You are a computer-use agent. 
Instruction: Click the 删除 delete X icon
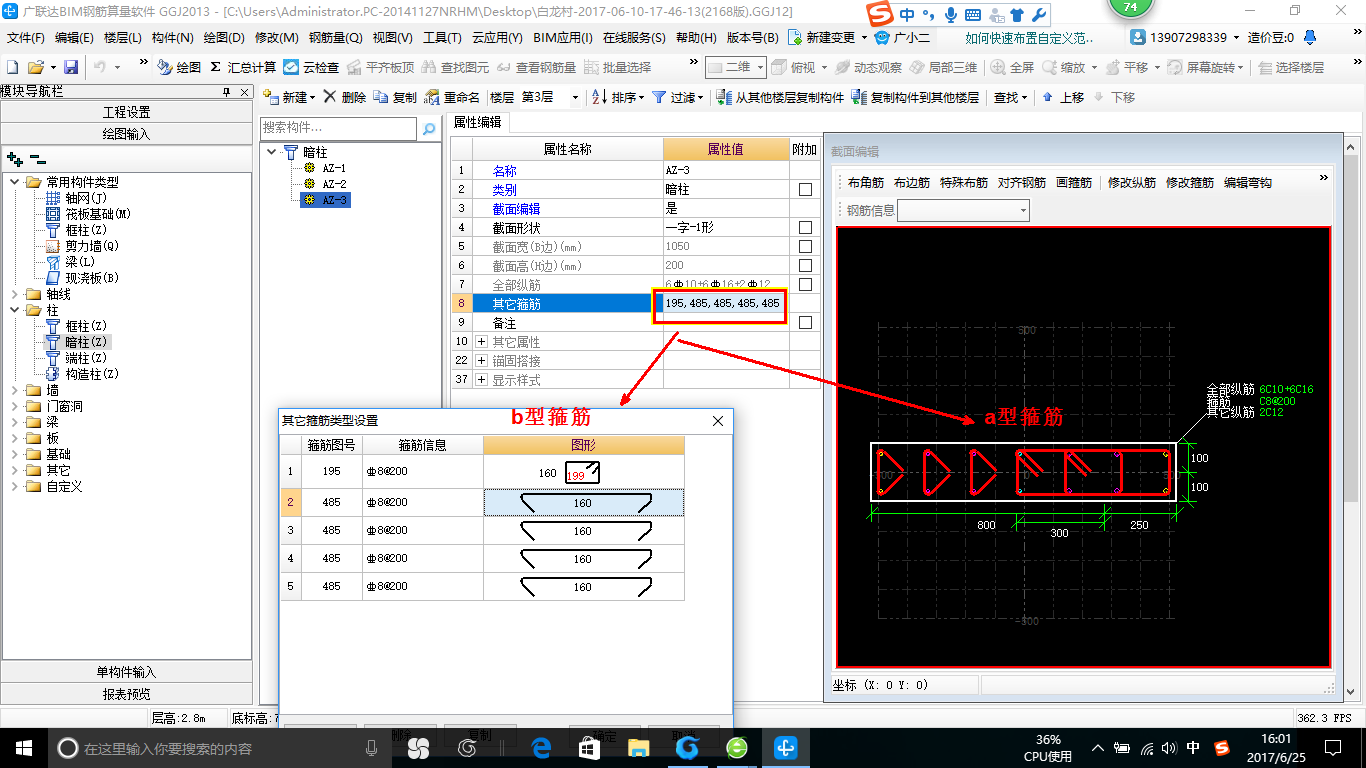(x=329, y=97)
